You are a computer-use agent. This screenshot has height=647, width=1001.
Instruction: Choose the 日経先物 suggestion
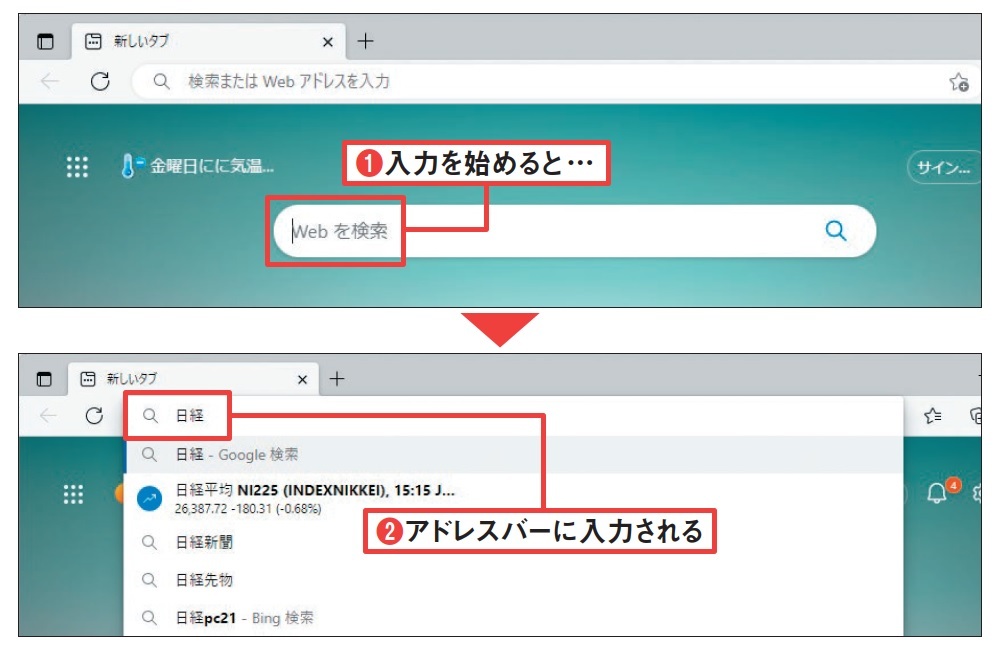click(513, 580)
